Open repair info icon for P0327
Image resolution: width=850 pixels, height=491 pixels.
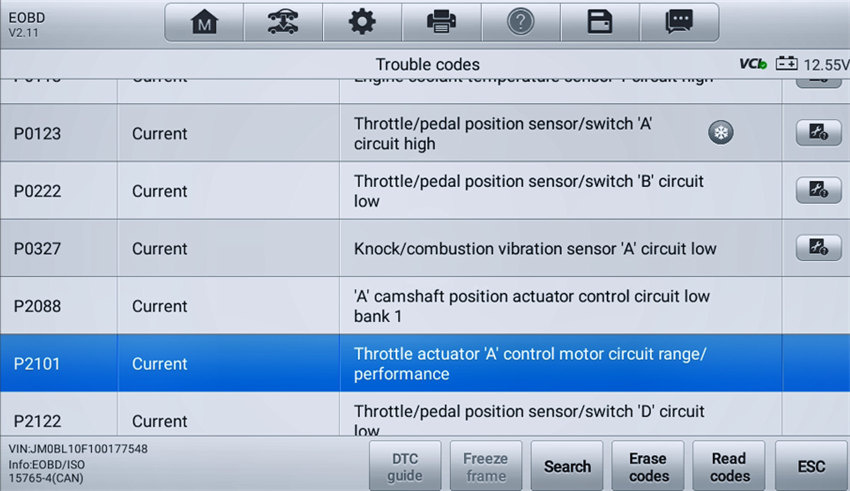(x=819, y=248)
